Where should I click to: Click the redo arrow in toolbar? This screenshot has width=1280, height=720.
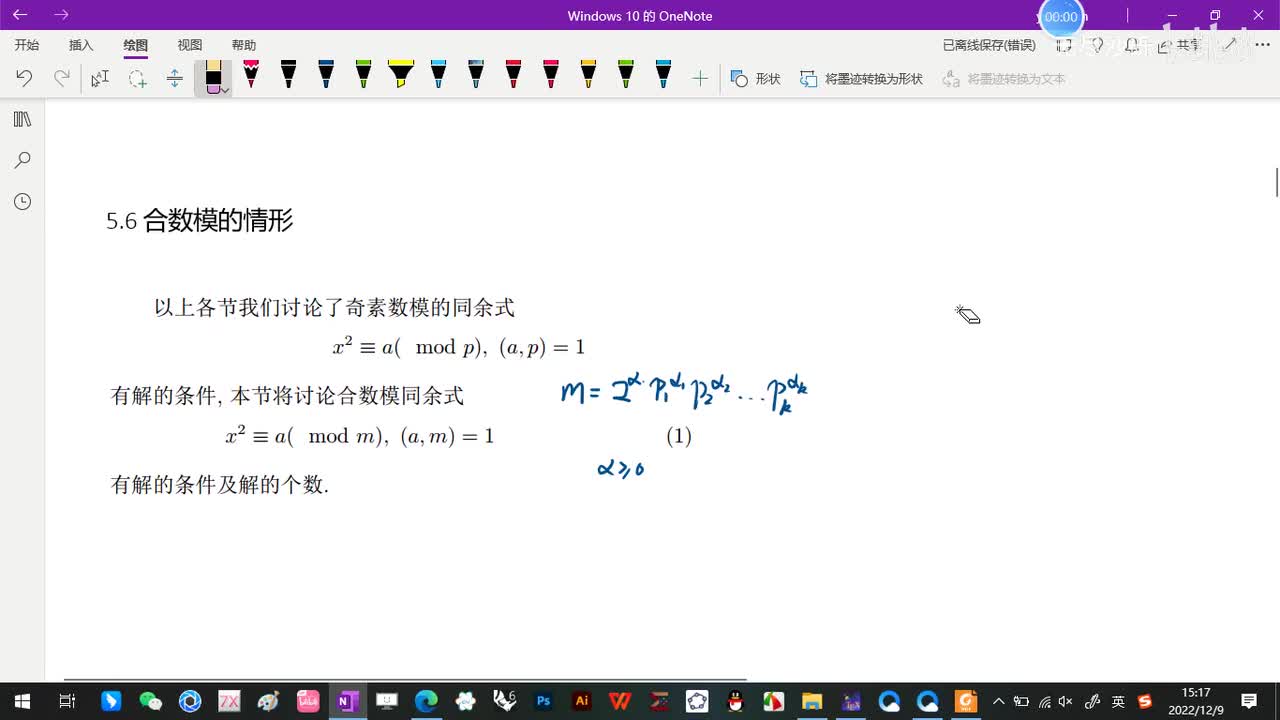62,78
